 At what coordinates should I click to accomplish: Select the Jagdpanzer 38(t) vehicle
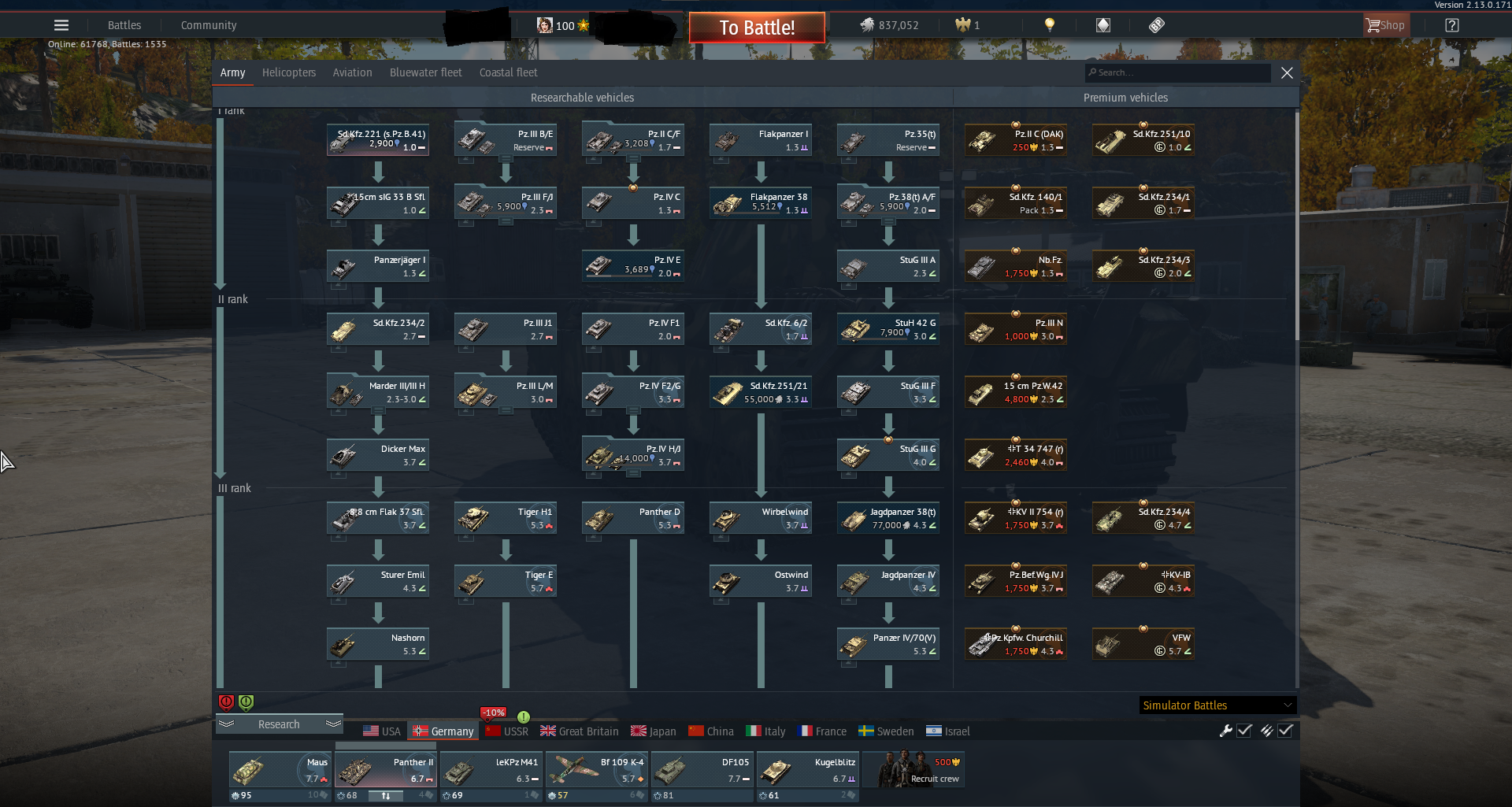click(888, 518)
